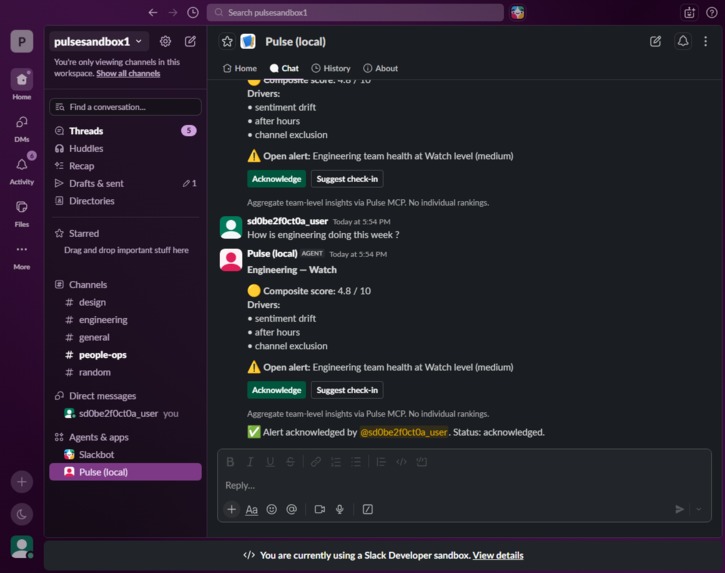Collapse the Starred section
The image size is (725, 573).
(84, 234)
